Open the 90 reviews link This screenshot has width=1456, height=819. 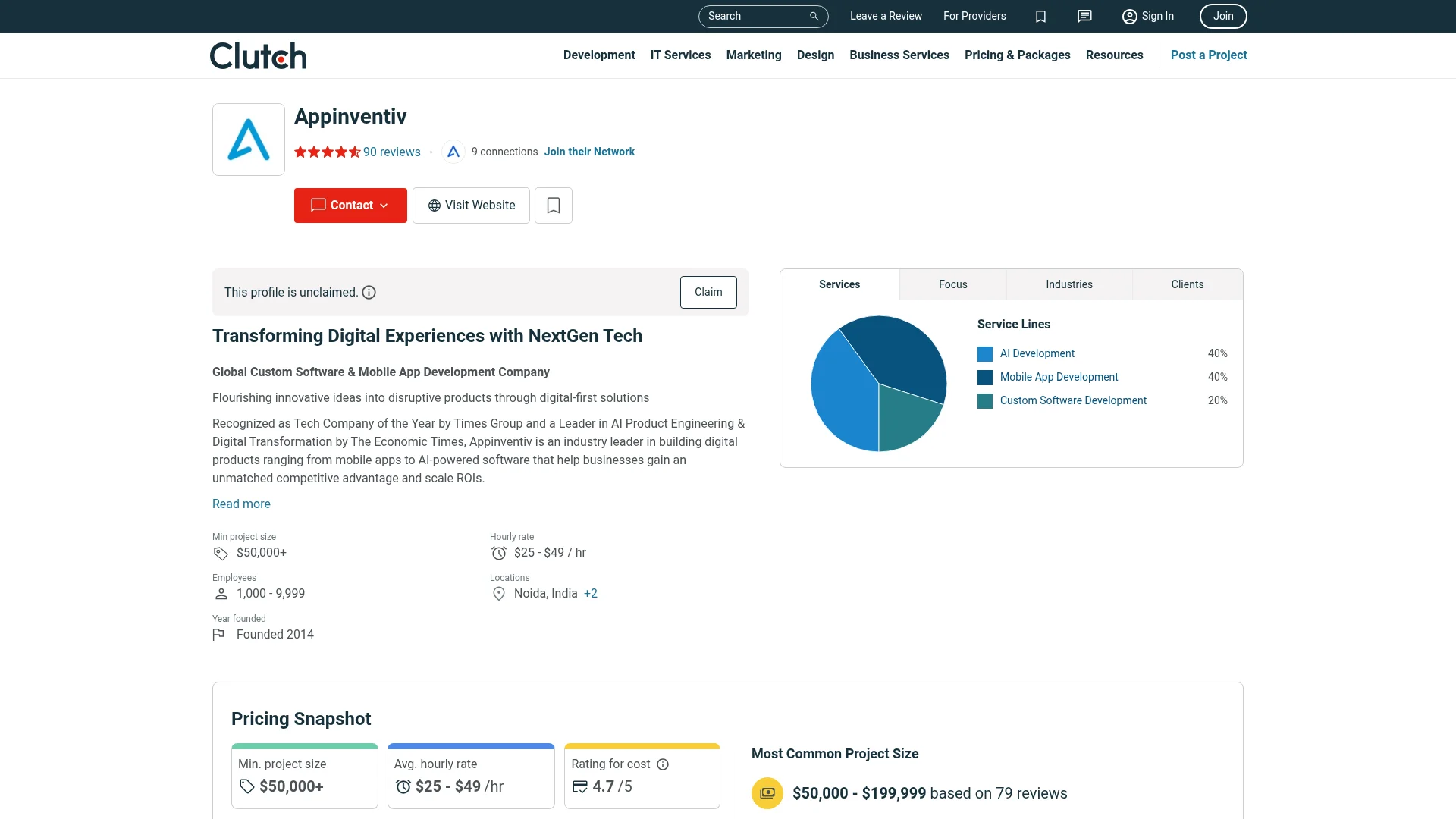tap(392, 152)
